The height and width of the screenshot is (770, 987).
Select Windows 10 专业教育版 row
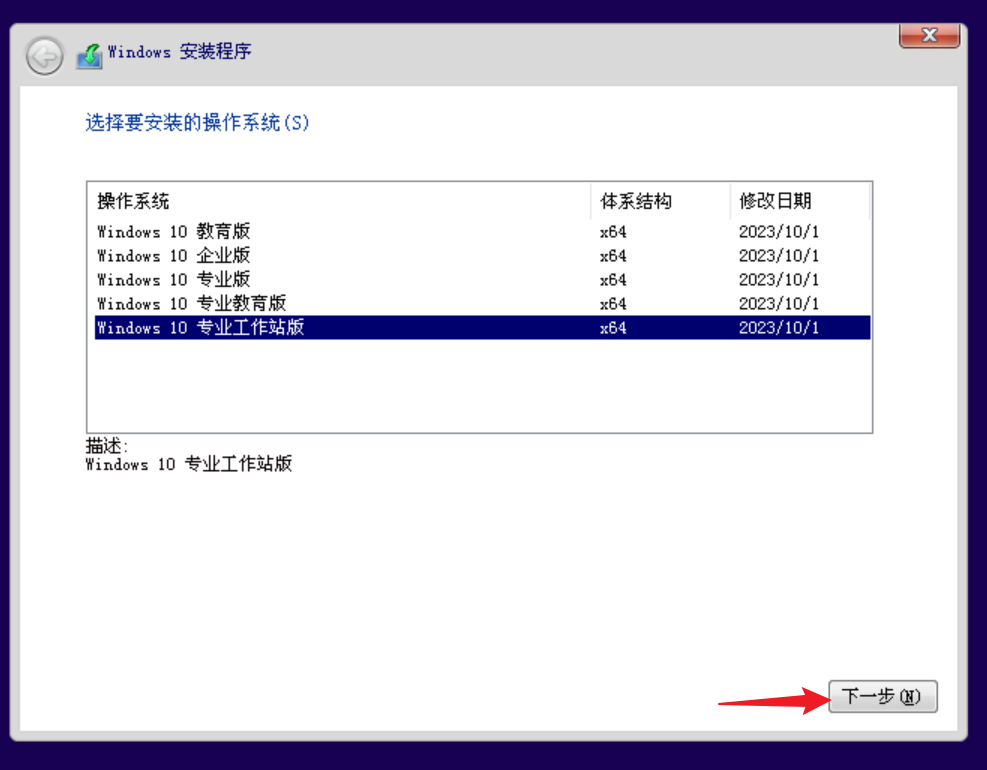(x=482, y=303)
